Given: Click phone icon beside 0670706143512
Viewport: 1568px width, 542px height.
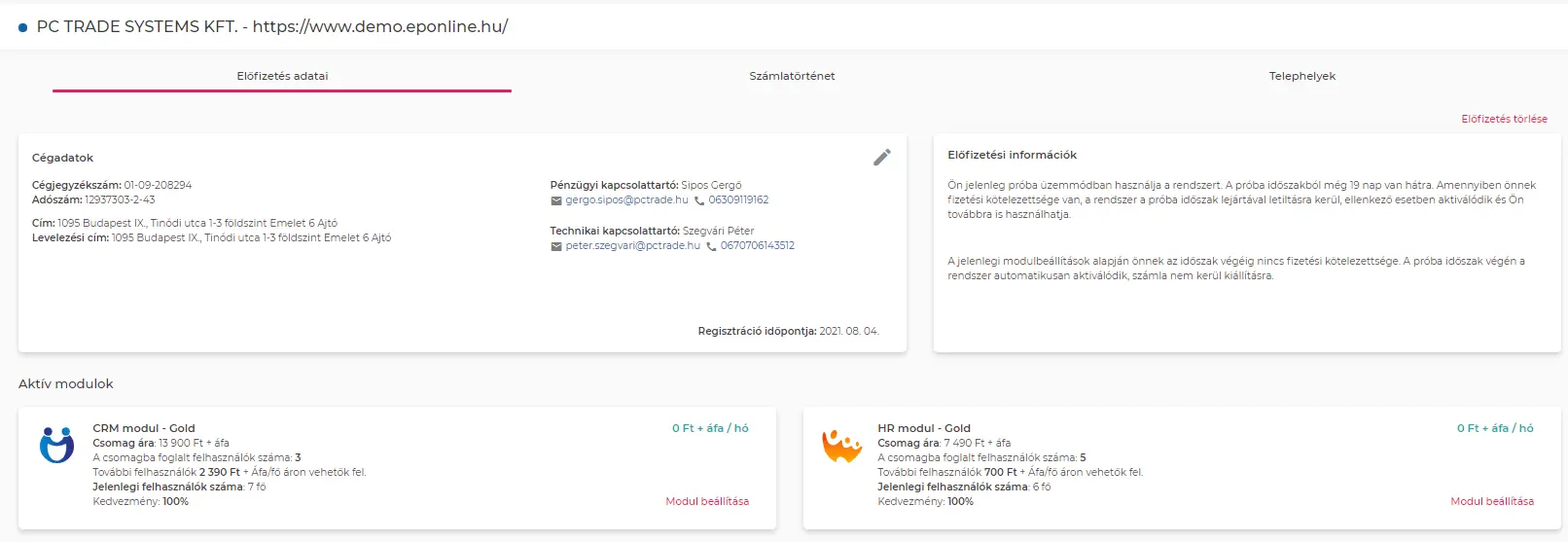Looking at the screenshot, I should (711, 246).
